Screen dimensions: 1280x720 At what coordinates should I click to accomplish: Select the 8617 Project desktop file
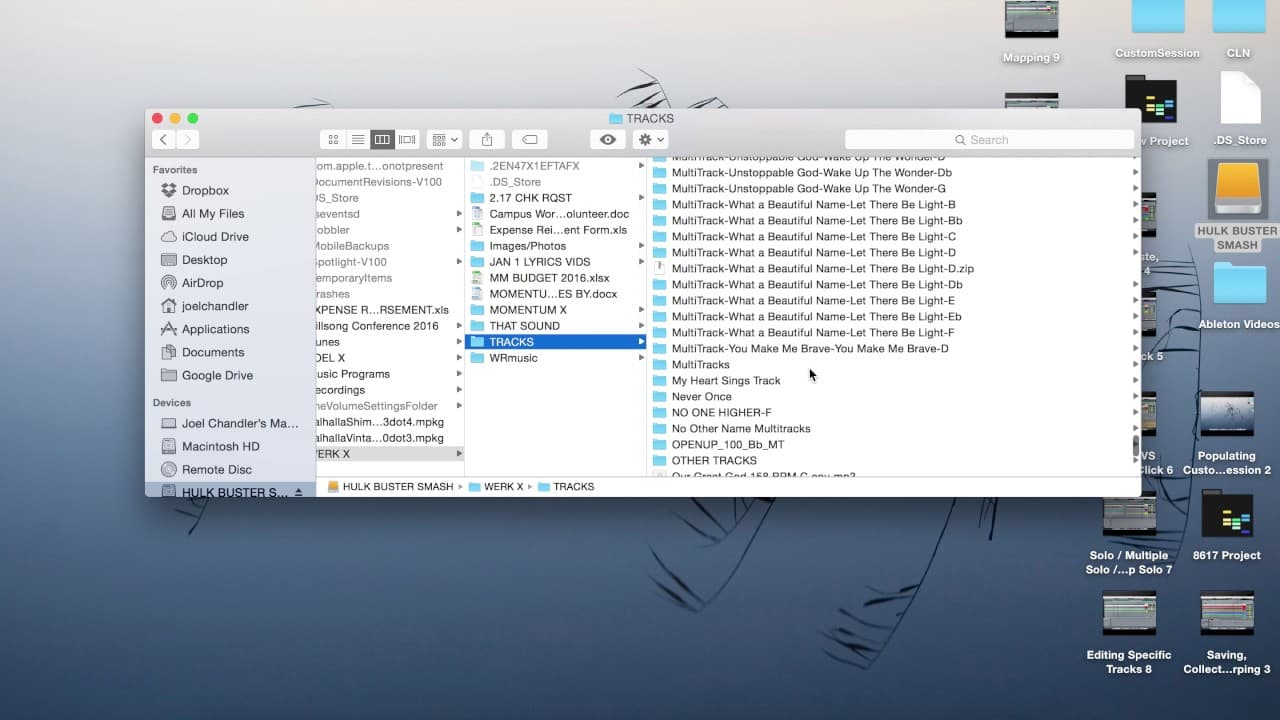point(1226,525)
